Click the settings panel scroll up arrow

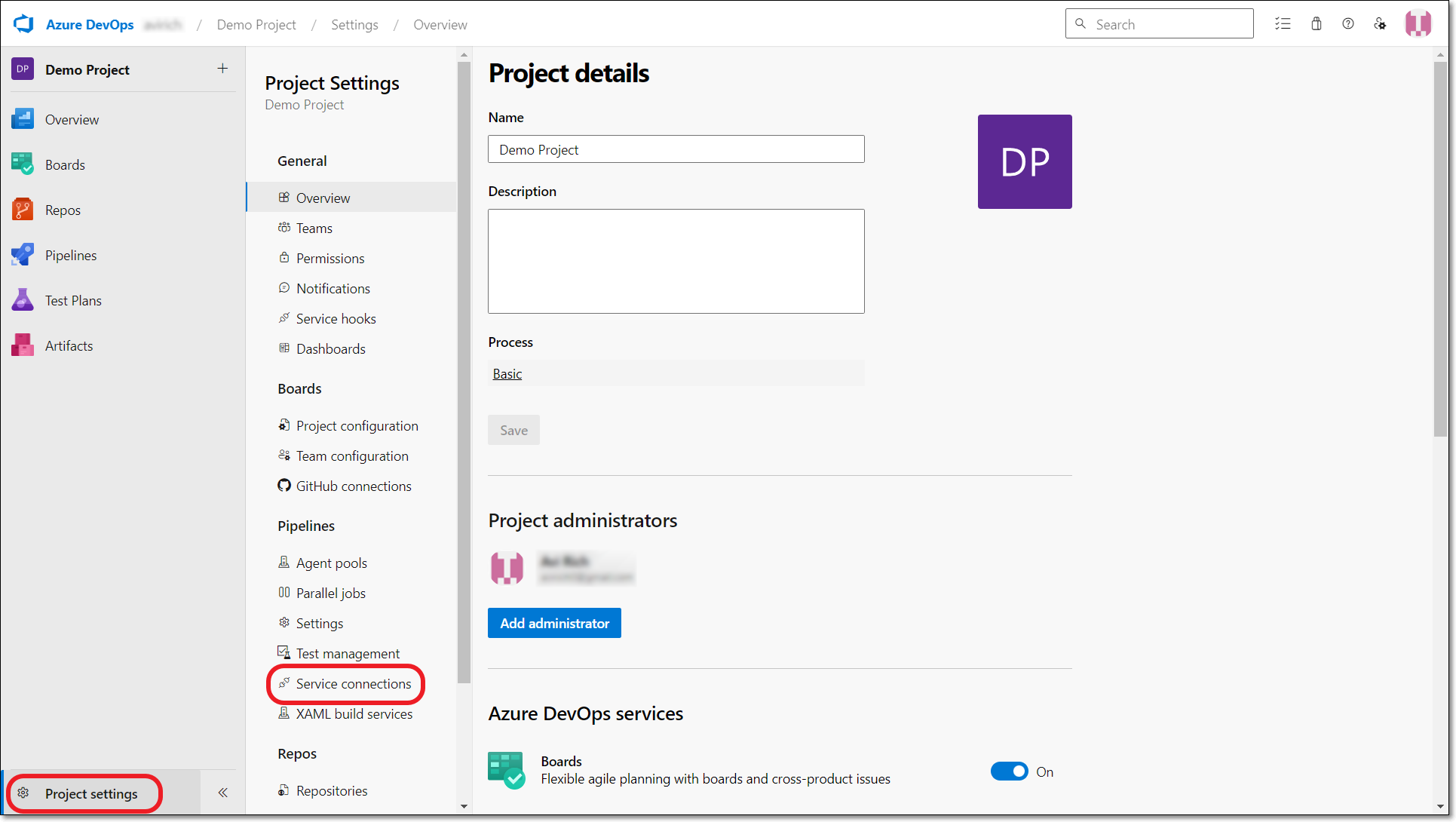pyautogui.click(x=464, y=54)
